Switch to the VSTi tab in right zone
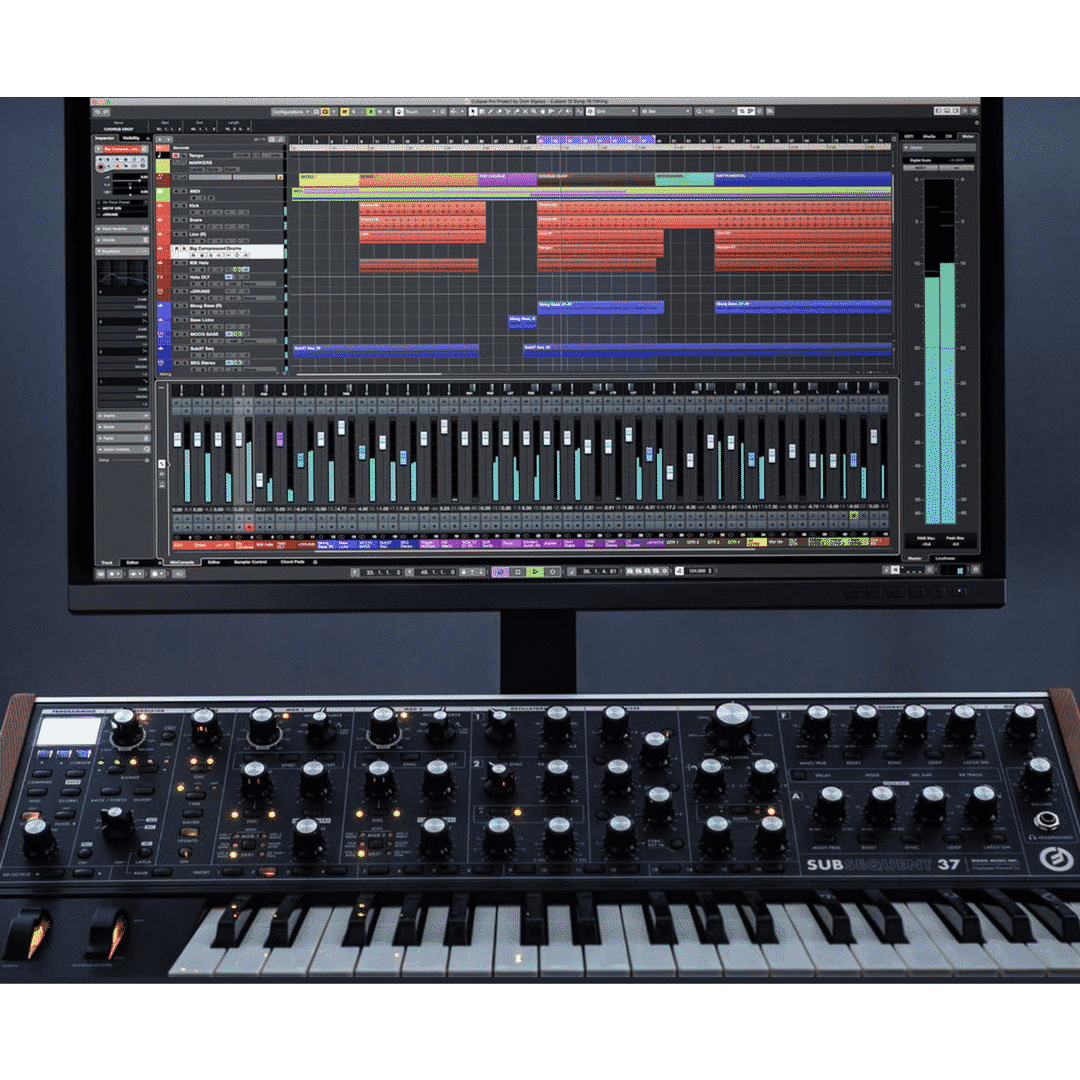Screen dimensions: 1080x1080 pos(908,136)
